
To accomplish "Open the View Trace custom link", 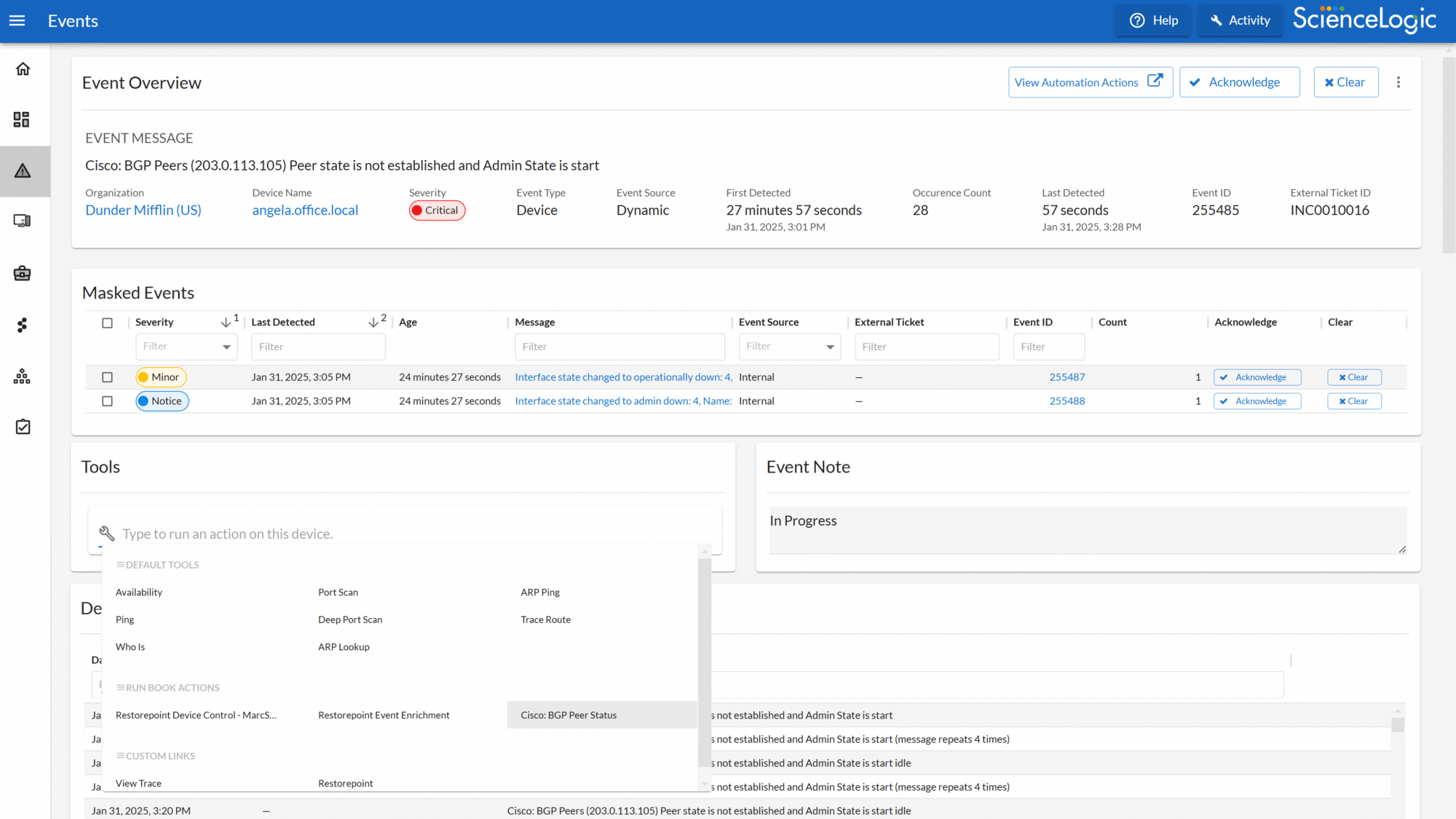I will [138, 783].
